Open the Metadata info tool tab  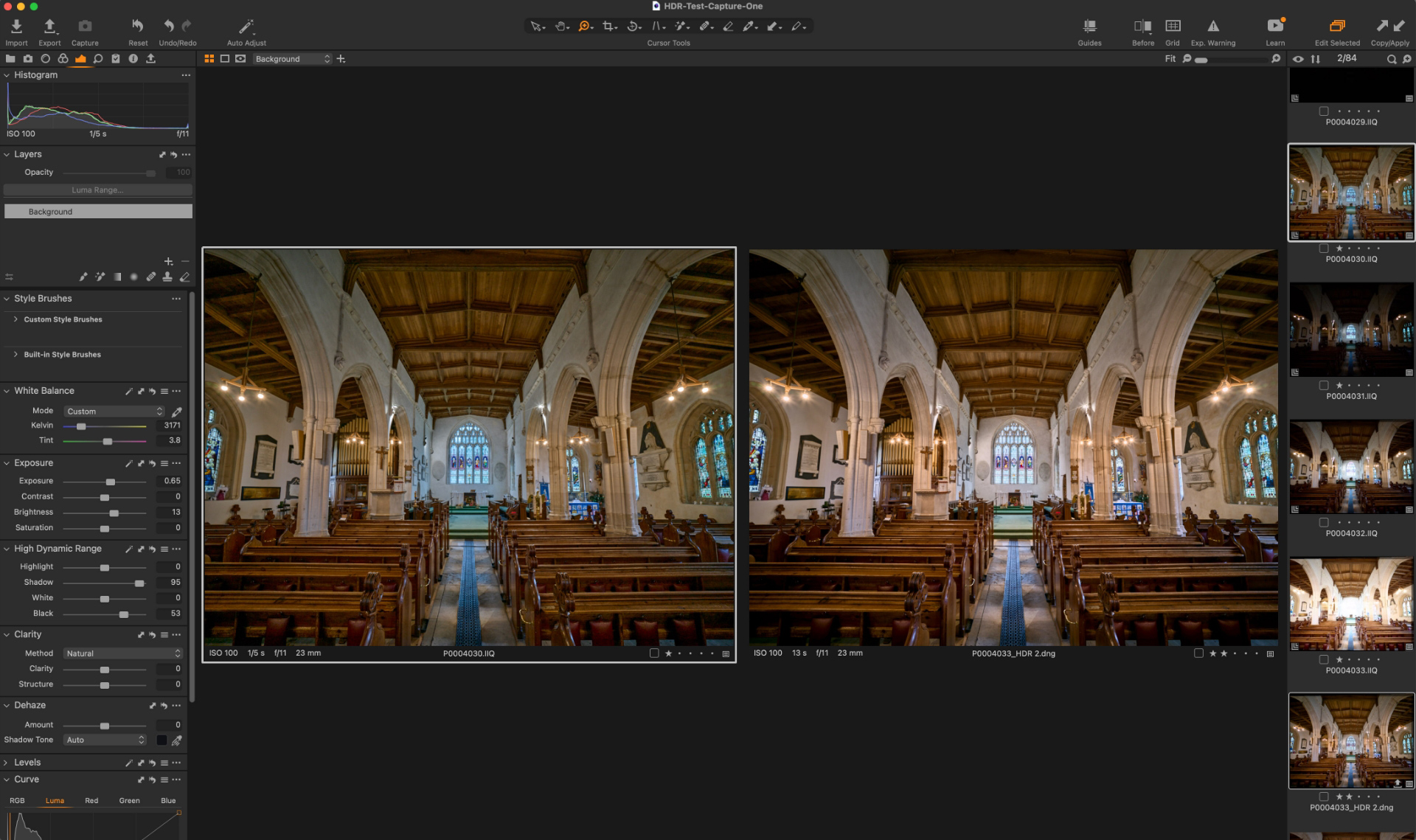click(x=133, y=58)
